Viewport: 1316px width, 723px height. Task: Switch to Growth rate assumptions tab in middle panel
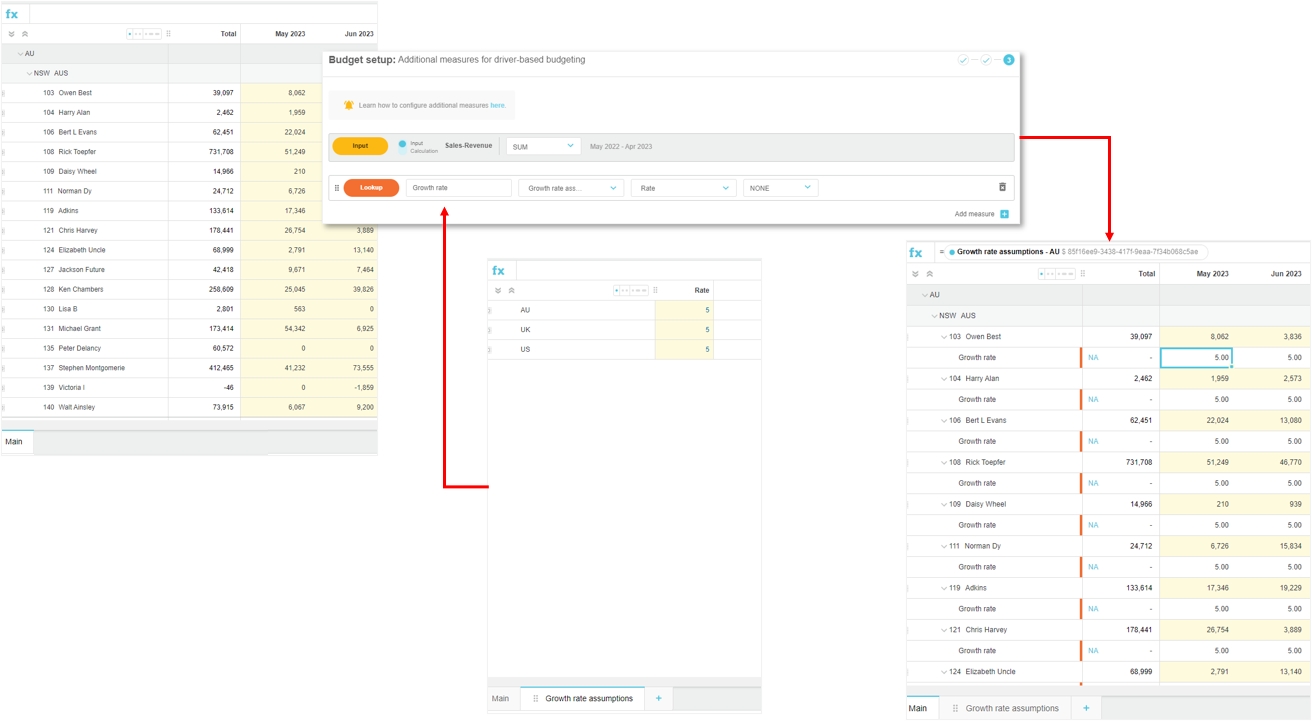[x=588, y=698]
